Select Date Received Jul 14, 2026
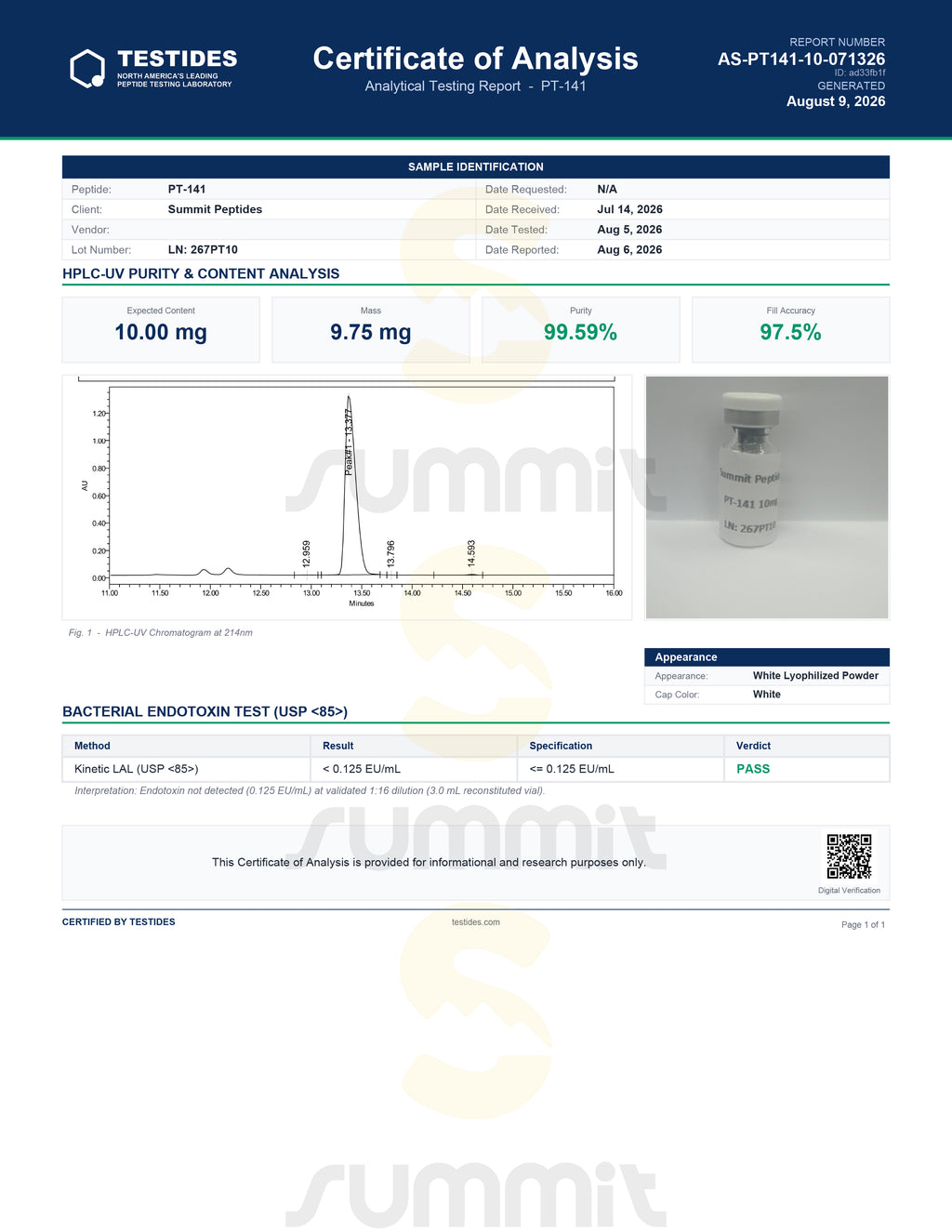The width and height of the screenshot is (952, 1232). (629, 209)
